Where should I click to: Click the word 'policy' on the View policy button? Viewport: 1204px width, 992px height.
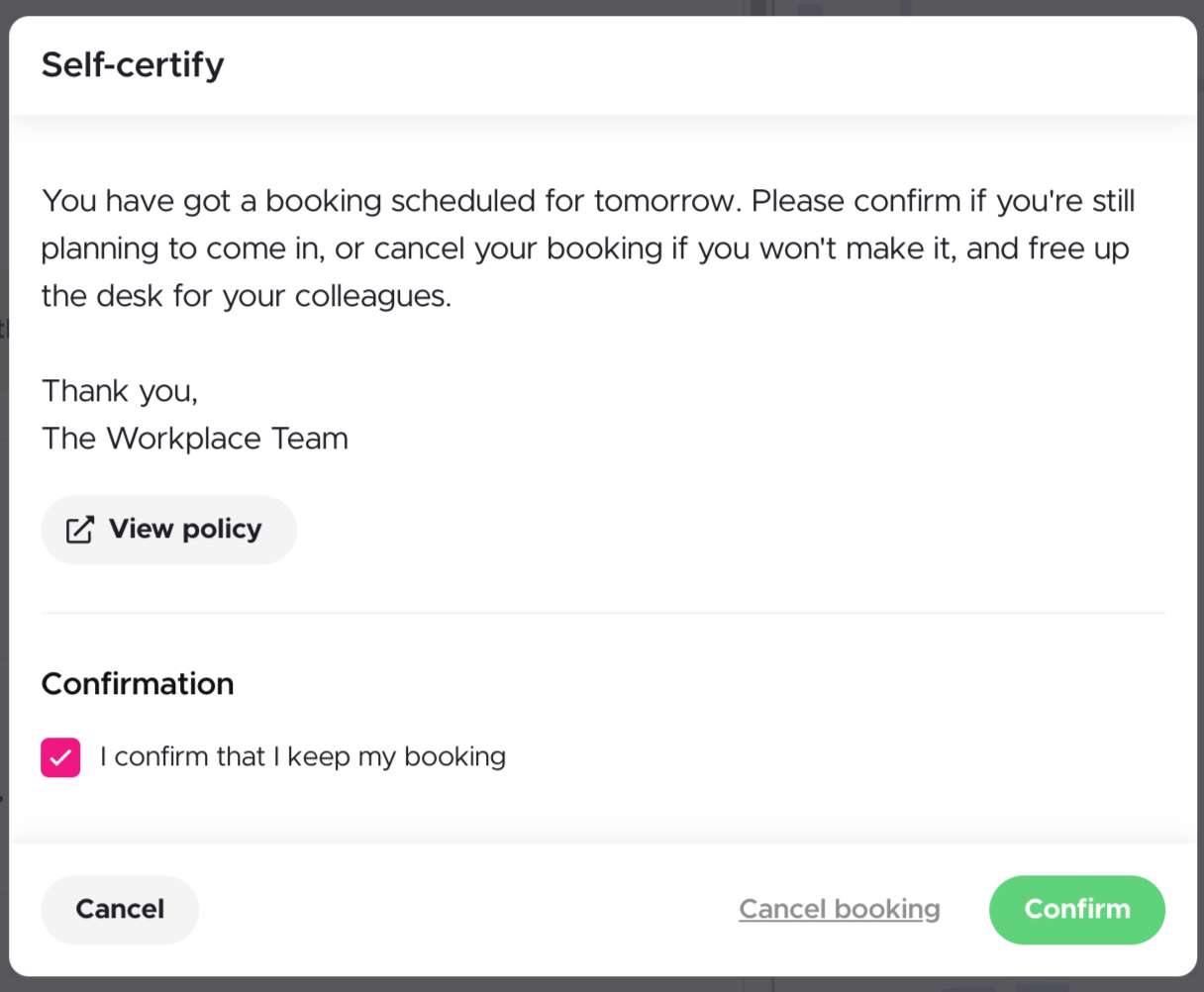[x=222, y=530]
